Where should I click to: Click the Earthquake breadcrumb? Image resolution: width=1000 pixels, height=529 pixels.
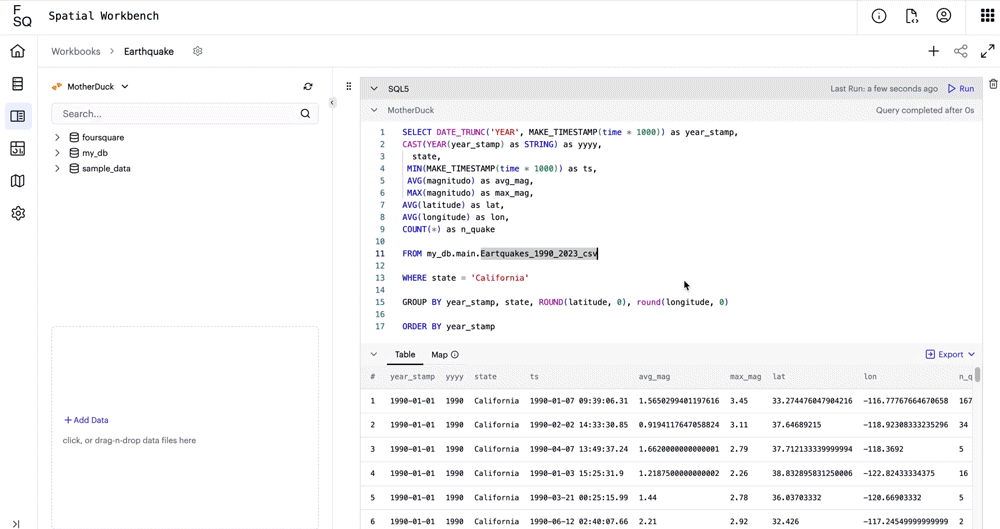click(x=149, y=51)
